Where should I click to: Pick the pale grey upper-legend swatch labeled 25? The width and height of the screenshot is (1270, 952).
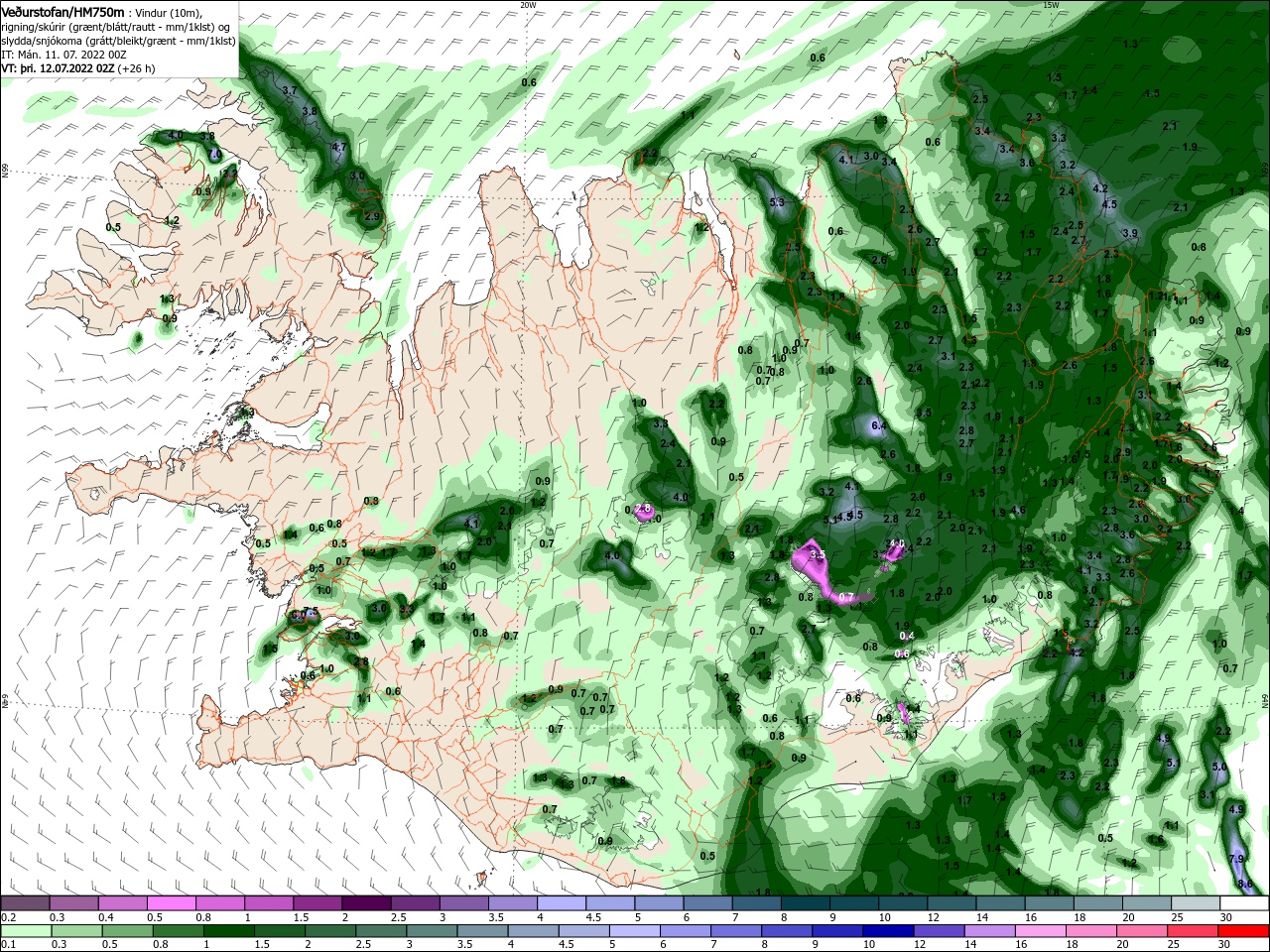click(1196, 903)
